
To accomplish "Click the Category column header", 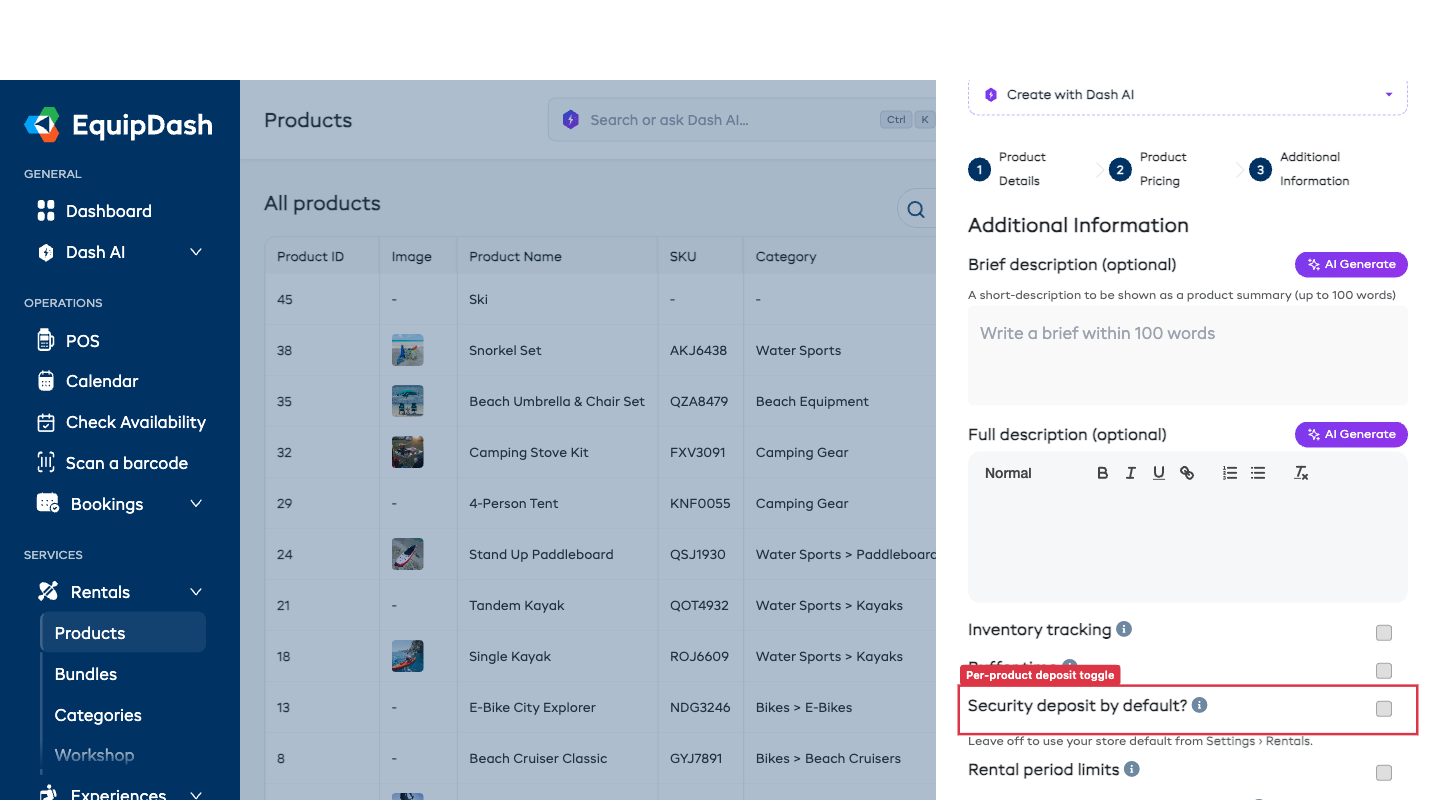I will point(786,256).
